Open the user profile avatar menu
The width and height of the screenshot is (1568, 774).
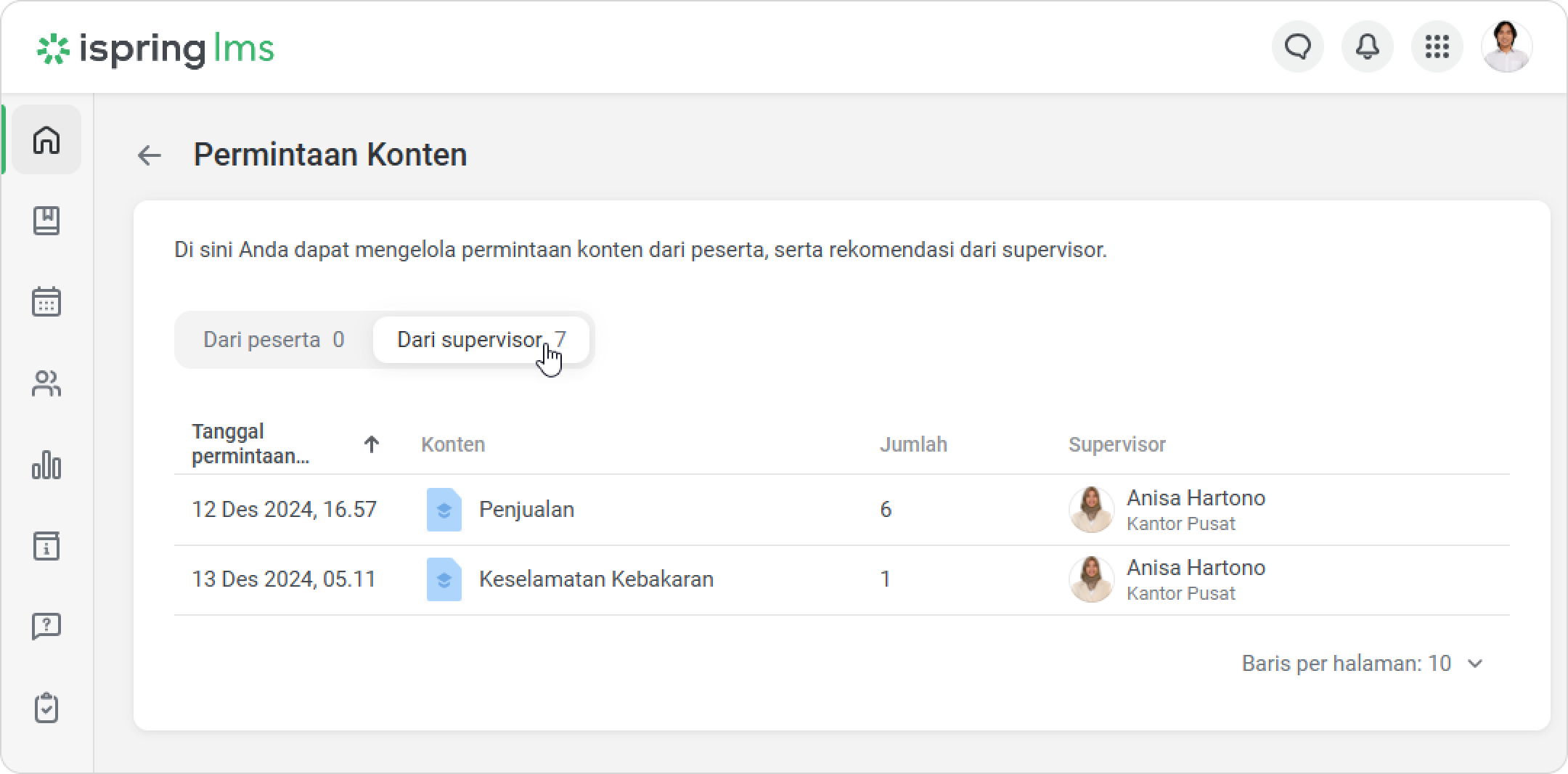(1506, 47)
